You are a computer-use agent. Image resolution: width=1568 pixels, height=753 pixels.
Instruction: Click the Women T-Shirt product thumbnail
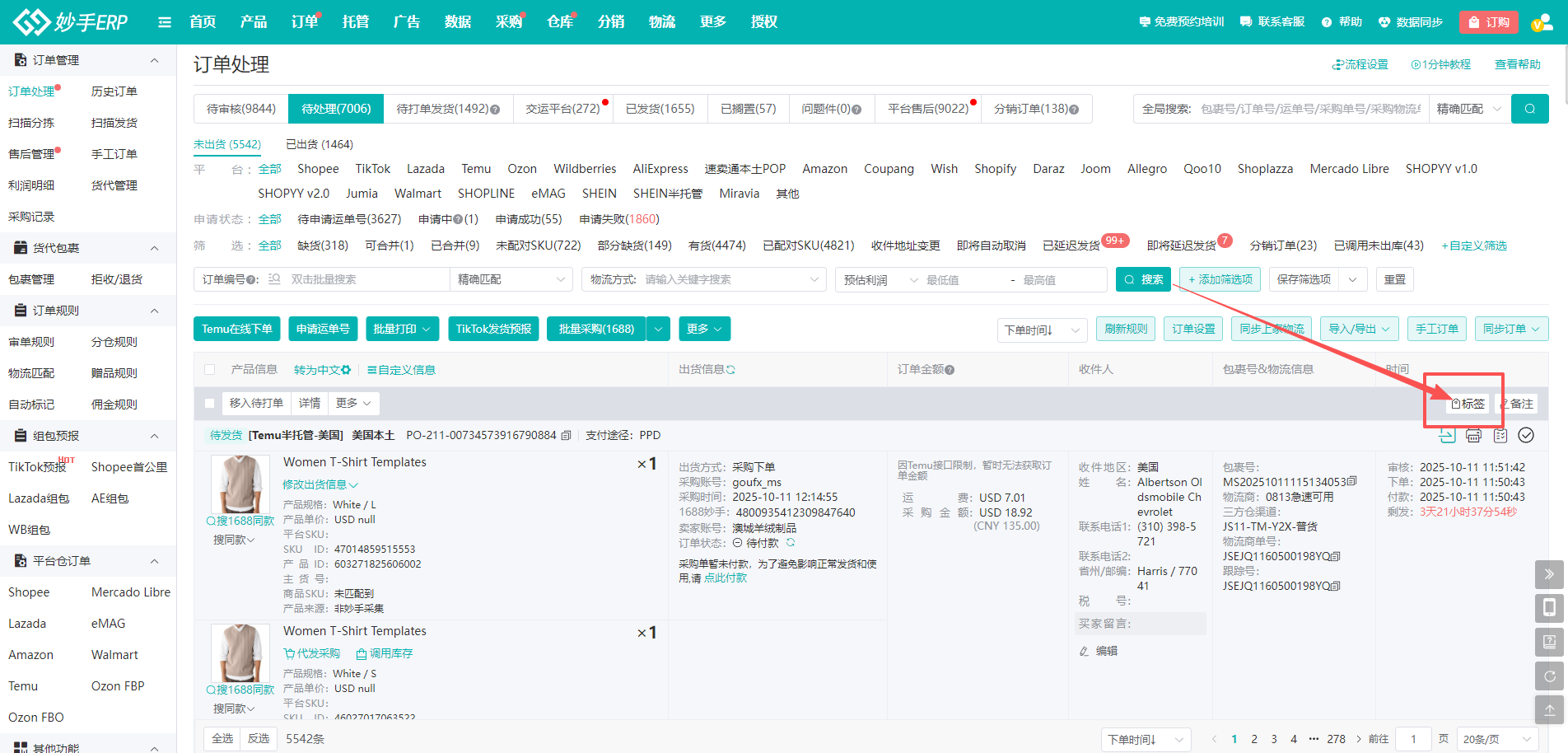[x=240, y=484]
